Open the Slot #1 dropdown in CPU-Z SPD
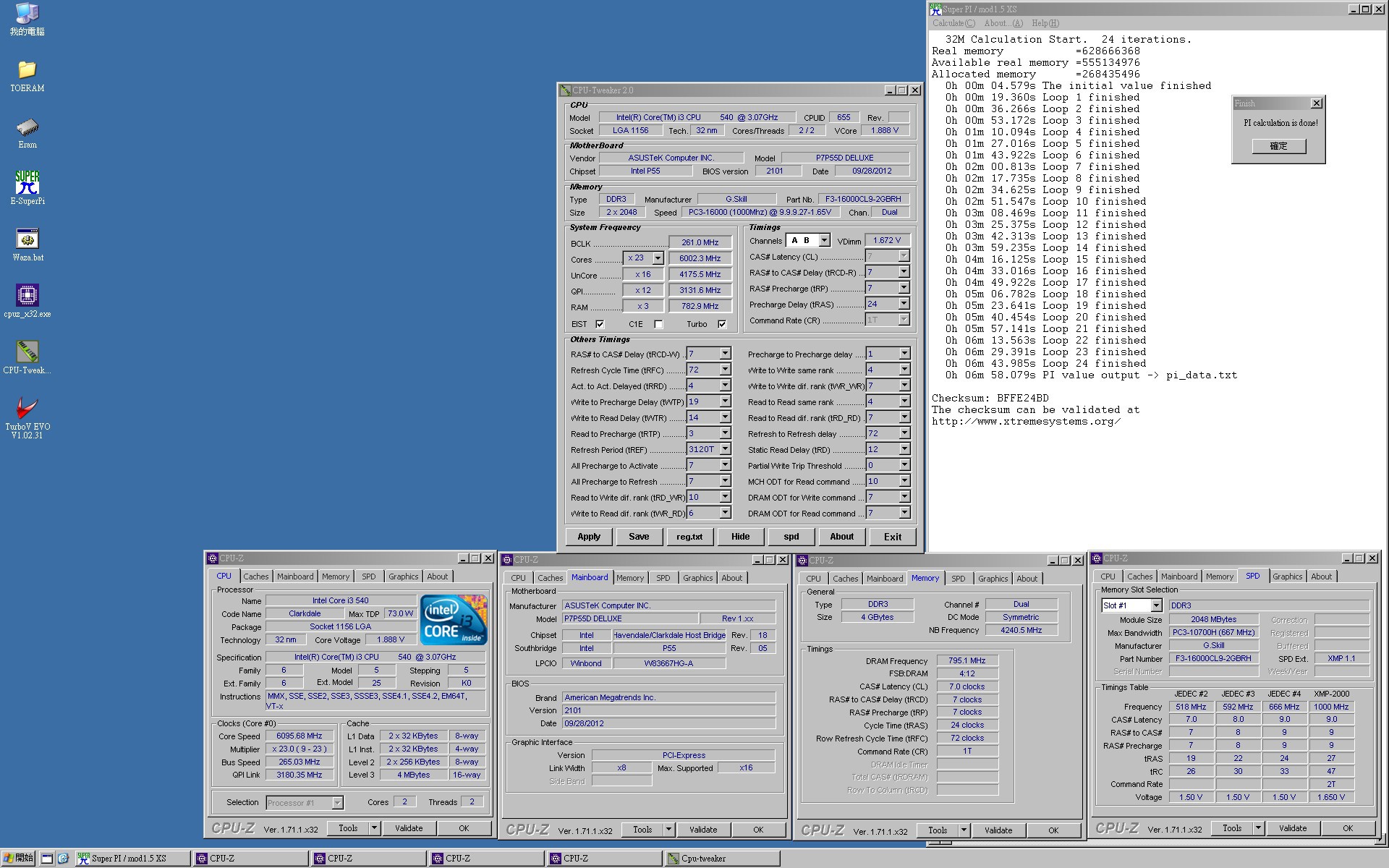 [1156, 605]
